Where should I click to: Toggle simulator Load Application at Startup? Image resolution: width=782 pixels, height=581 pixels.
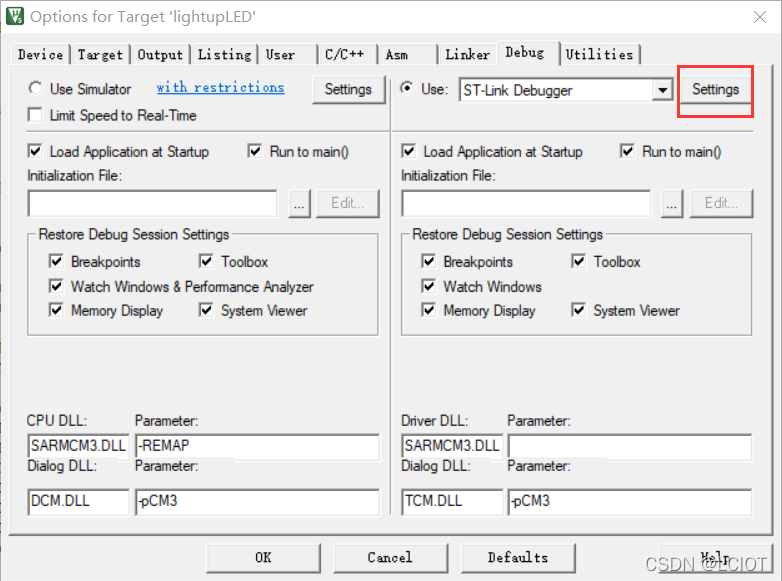pos(35,151)
